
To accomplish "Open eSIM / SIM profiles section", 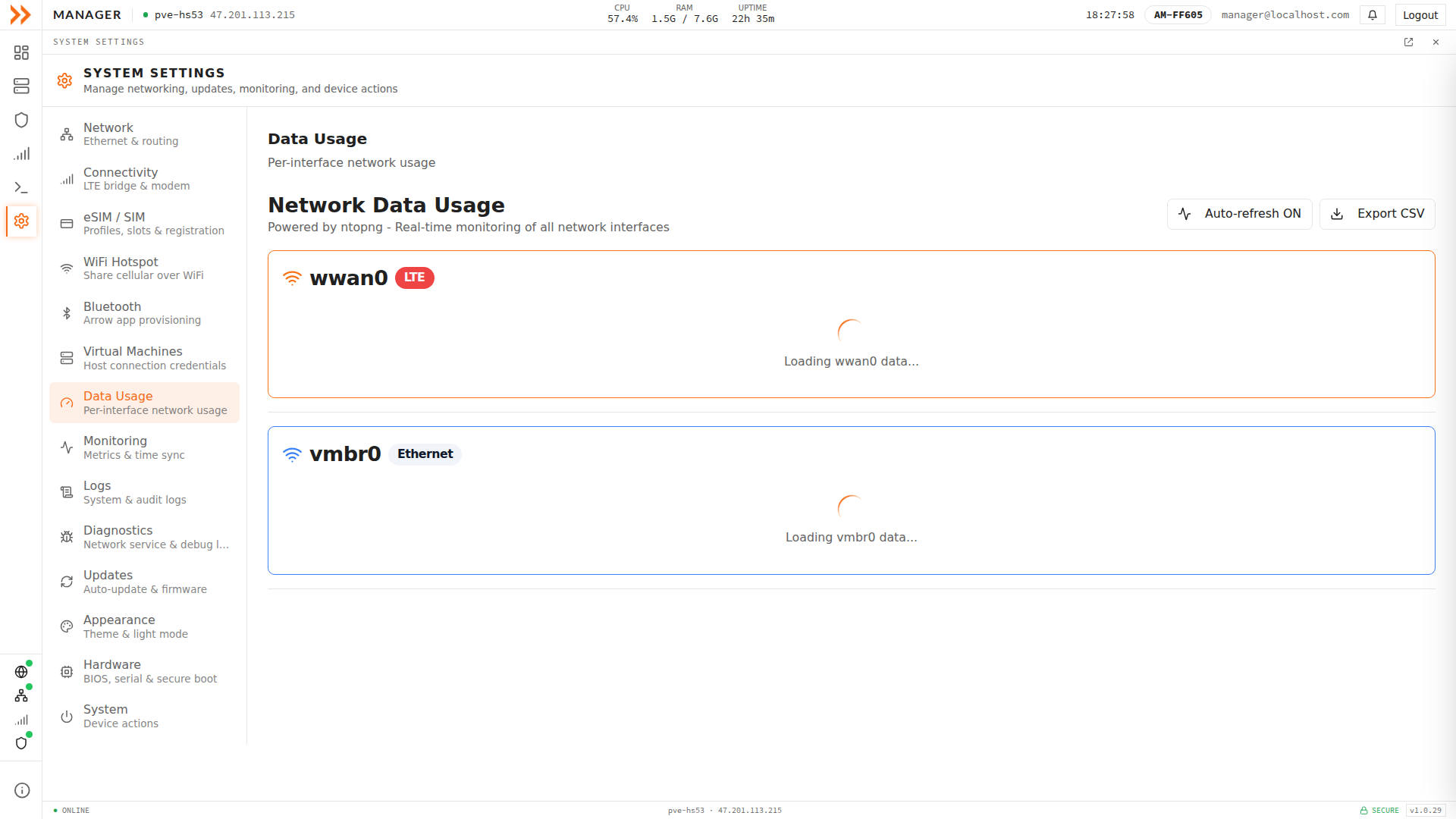I will click(145, 224).
